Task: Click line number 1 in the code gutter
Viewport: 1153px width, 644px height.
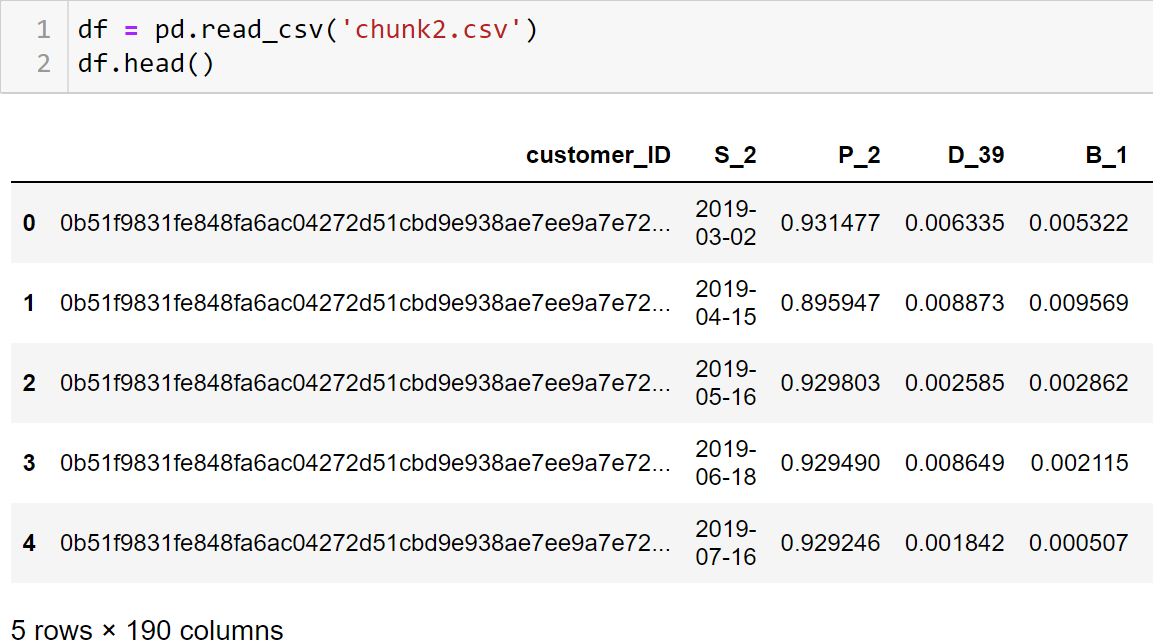Action: coord(43,30)
